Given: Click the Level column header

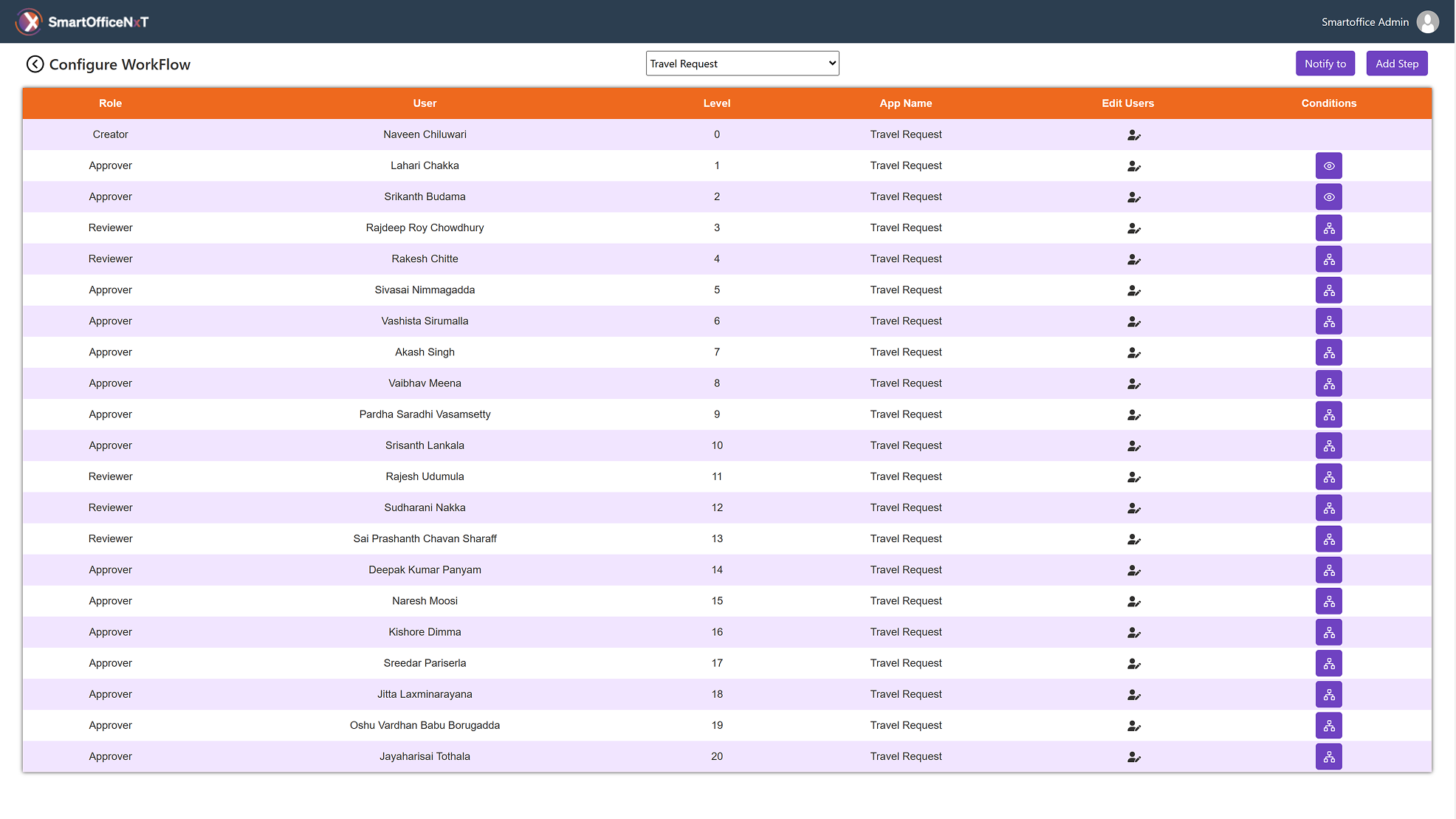Looking at the screenshot, I should [716, 103].
